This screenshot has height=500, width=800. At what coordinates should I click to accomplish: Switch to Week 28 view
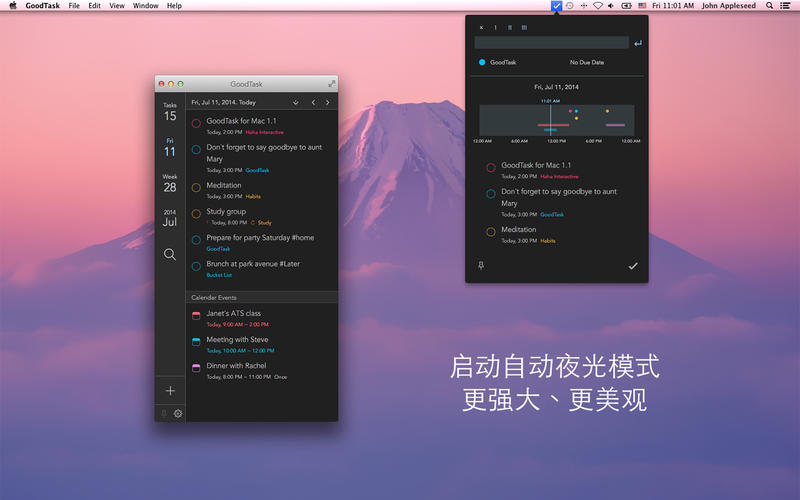pyautogui.click(x=170, y=184)
